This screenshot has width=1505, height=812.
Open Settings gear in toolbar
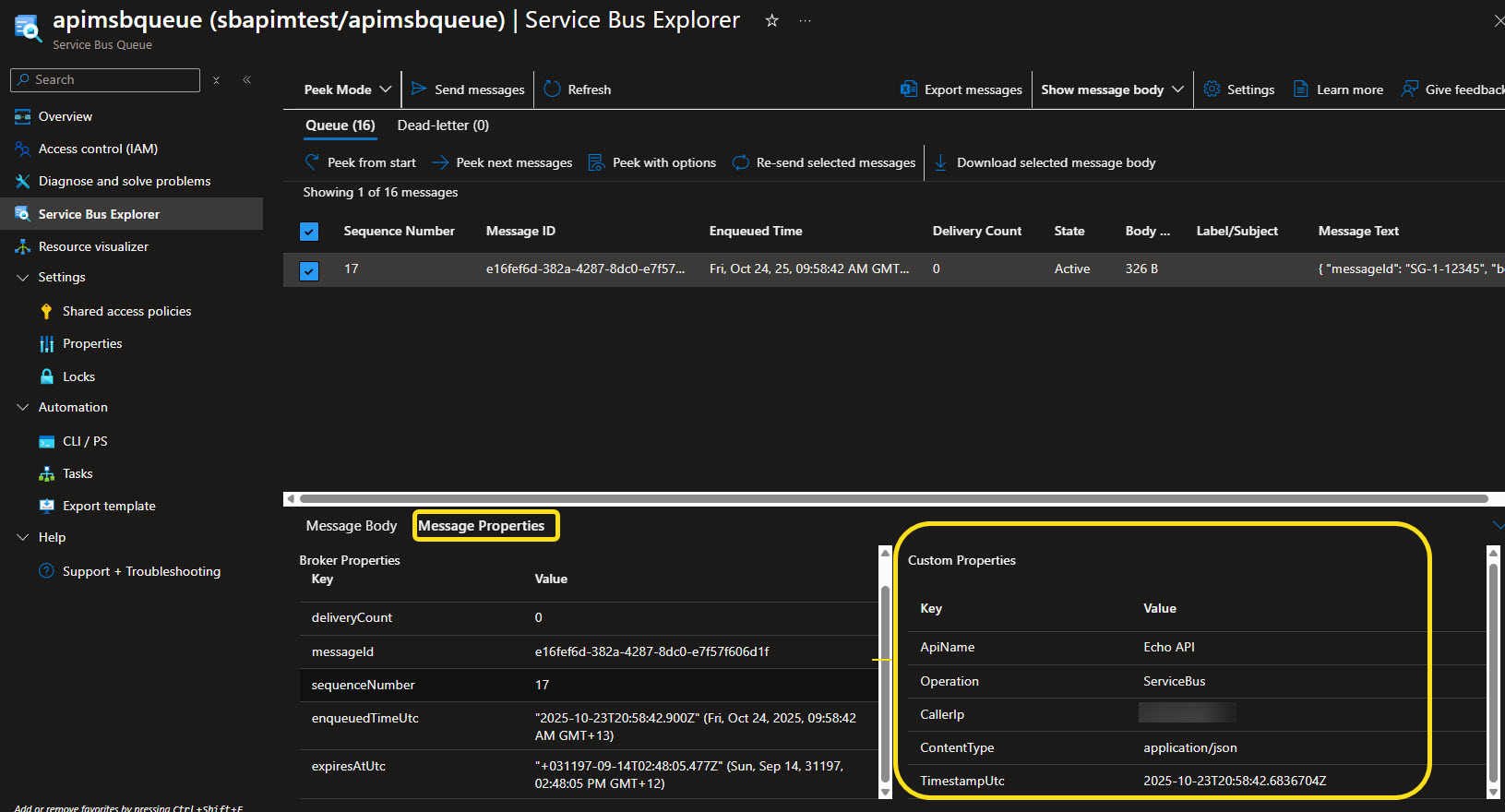point(1212,89)
